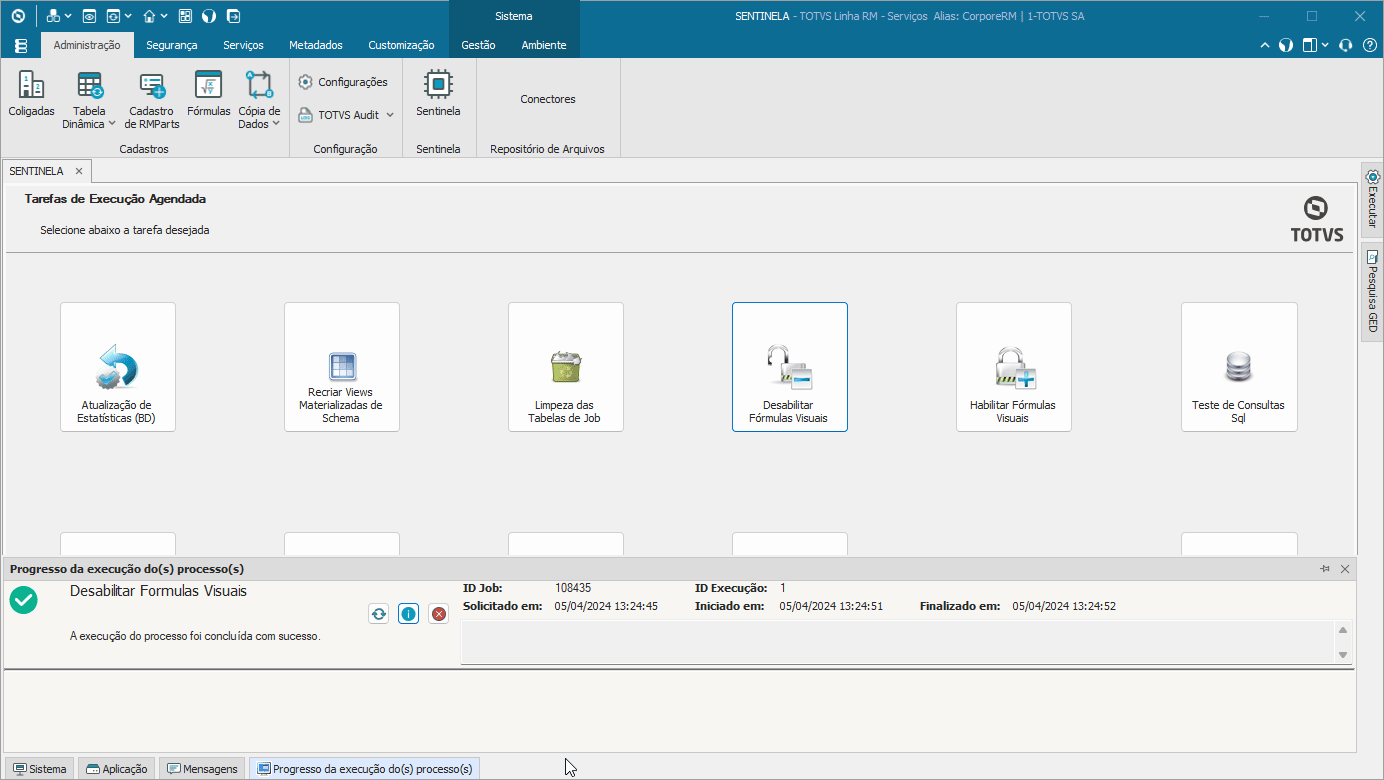This screenshot has width=1384, height=780.
Task: Click the theme globe icon near help
Action: tap(1286, 45)
